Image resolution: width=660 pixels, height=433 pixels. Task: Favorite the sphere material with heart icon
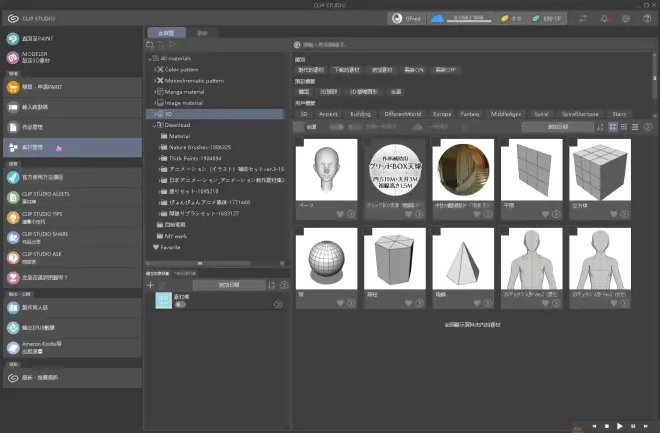340,303
